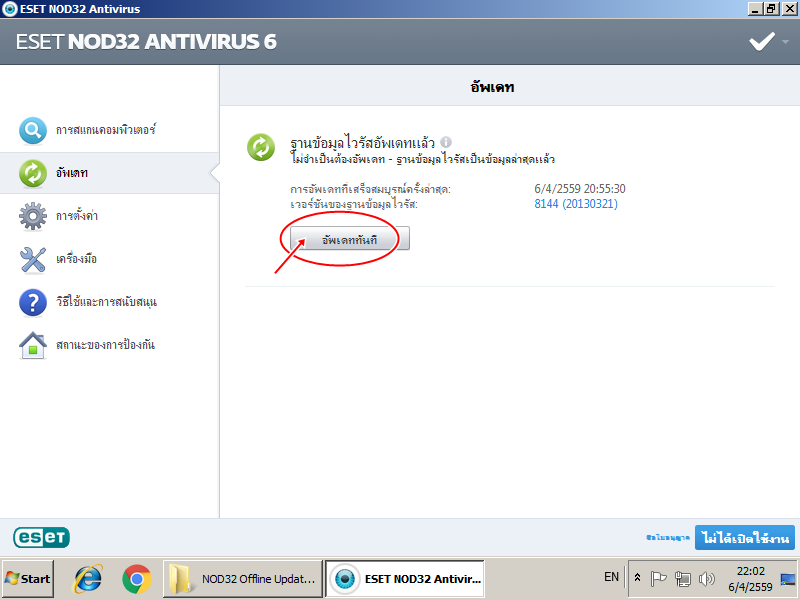Click the blue ไม่ได้เปิดใช้งาน button

[x=745, y=538]
